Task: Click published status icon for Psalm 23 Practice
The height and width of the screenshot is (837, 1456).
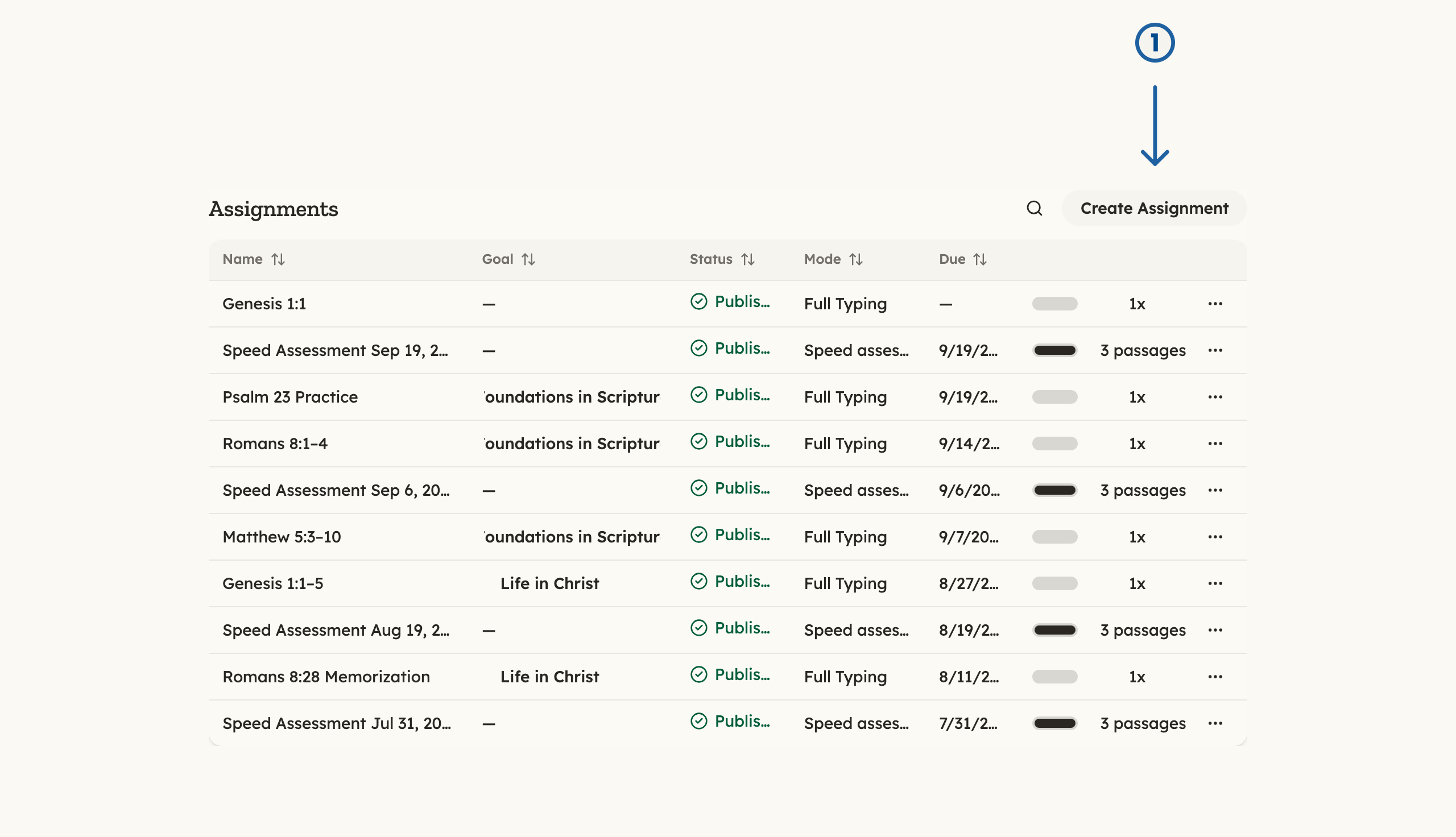Action: pos(698,395)
